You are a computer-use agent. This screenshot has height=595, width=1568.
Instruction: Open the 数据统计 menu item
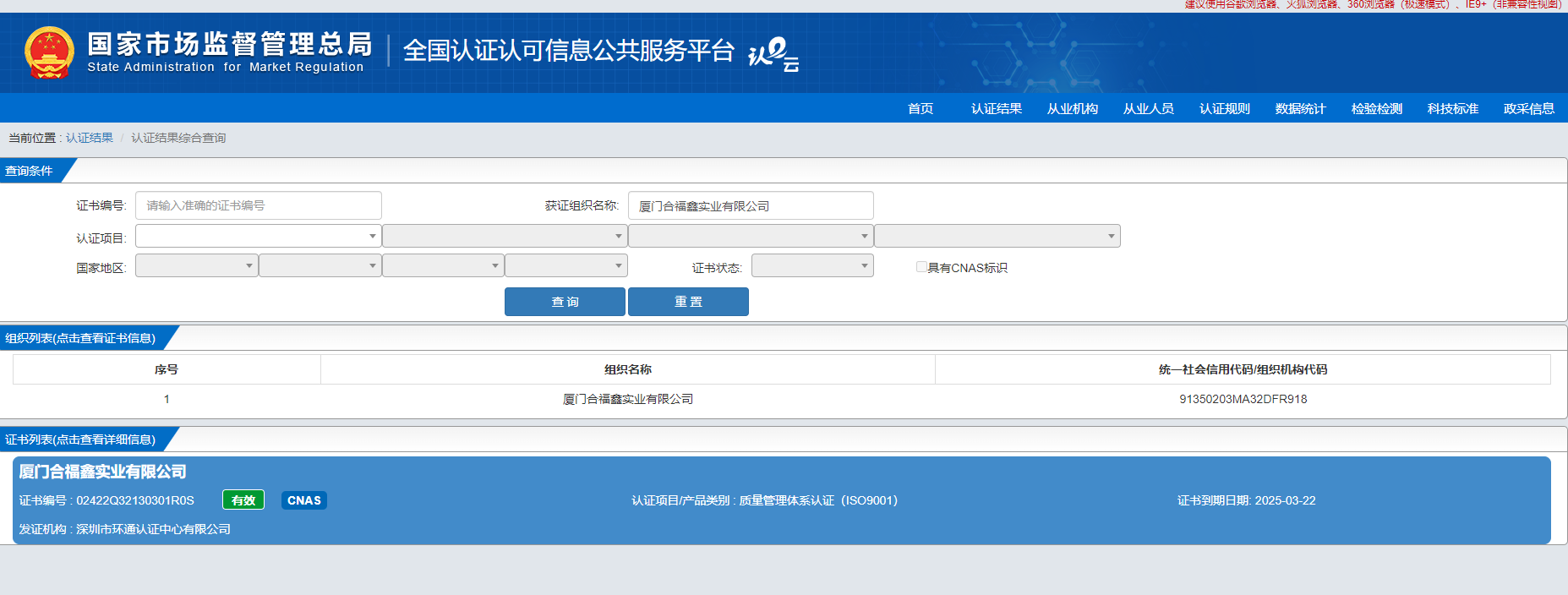coord(1301,108)
